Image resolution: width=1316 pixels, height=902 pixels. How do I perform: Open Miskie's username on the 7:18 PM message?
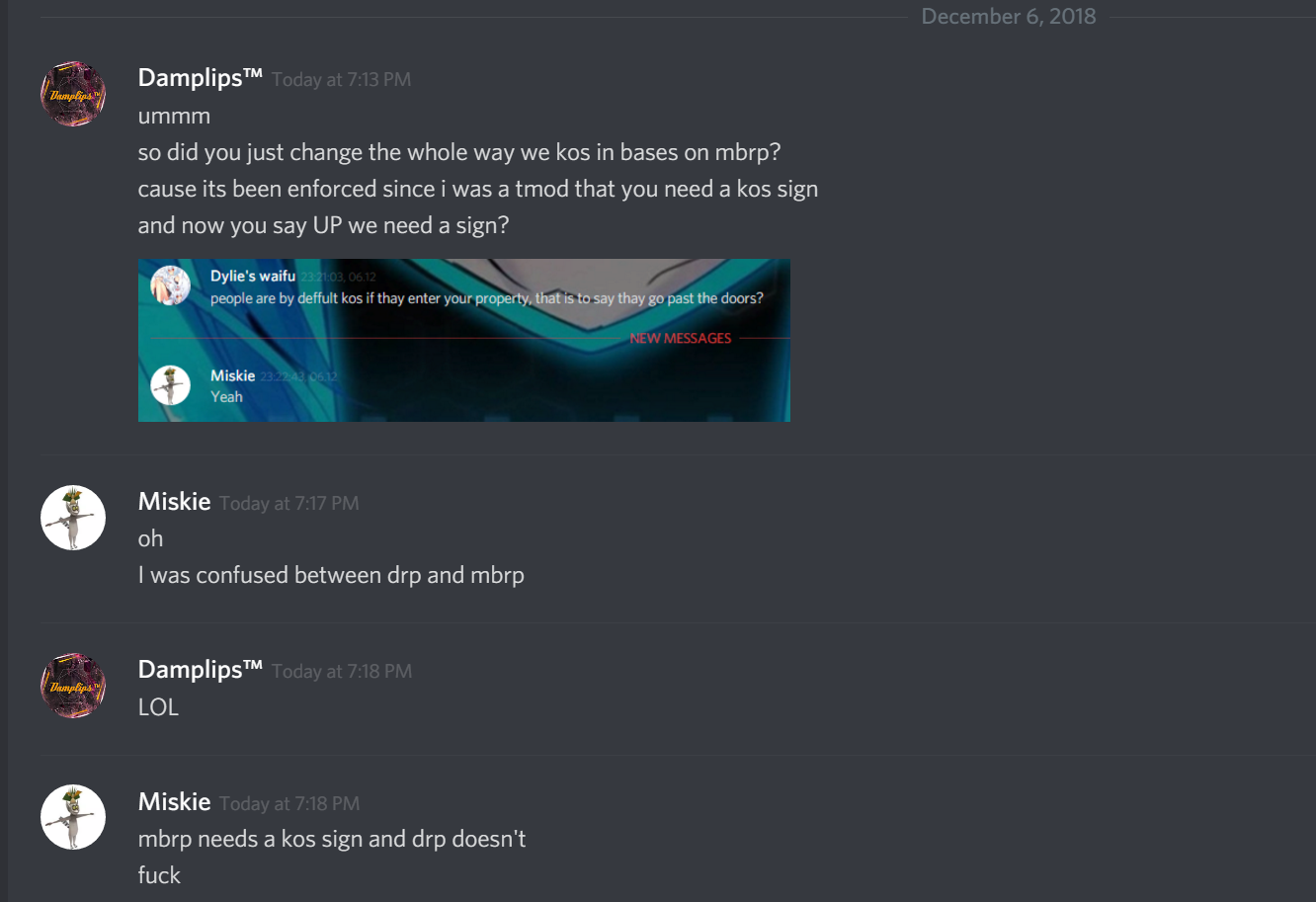(175, 801)
